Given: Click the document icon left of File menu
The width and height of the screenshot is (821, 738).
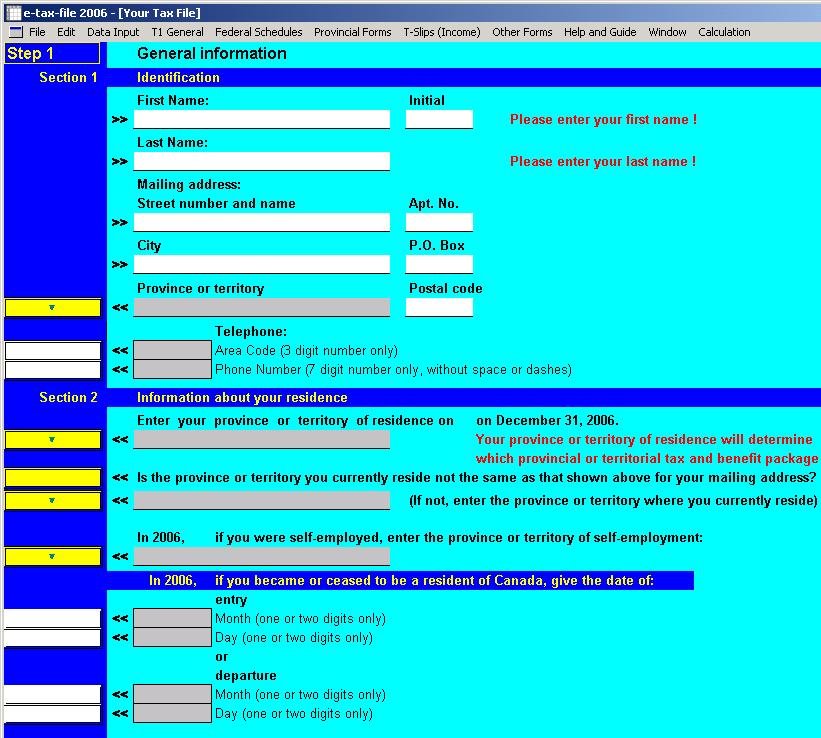Looking at the screenshot, I should pos(15,32).
